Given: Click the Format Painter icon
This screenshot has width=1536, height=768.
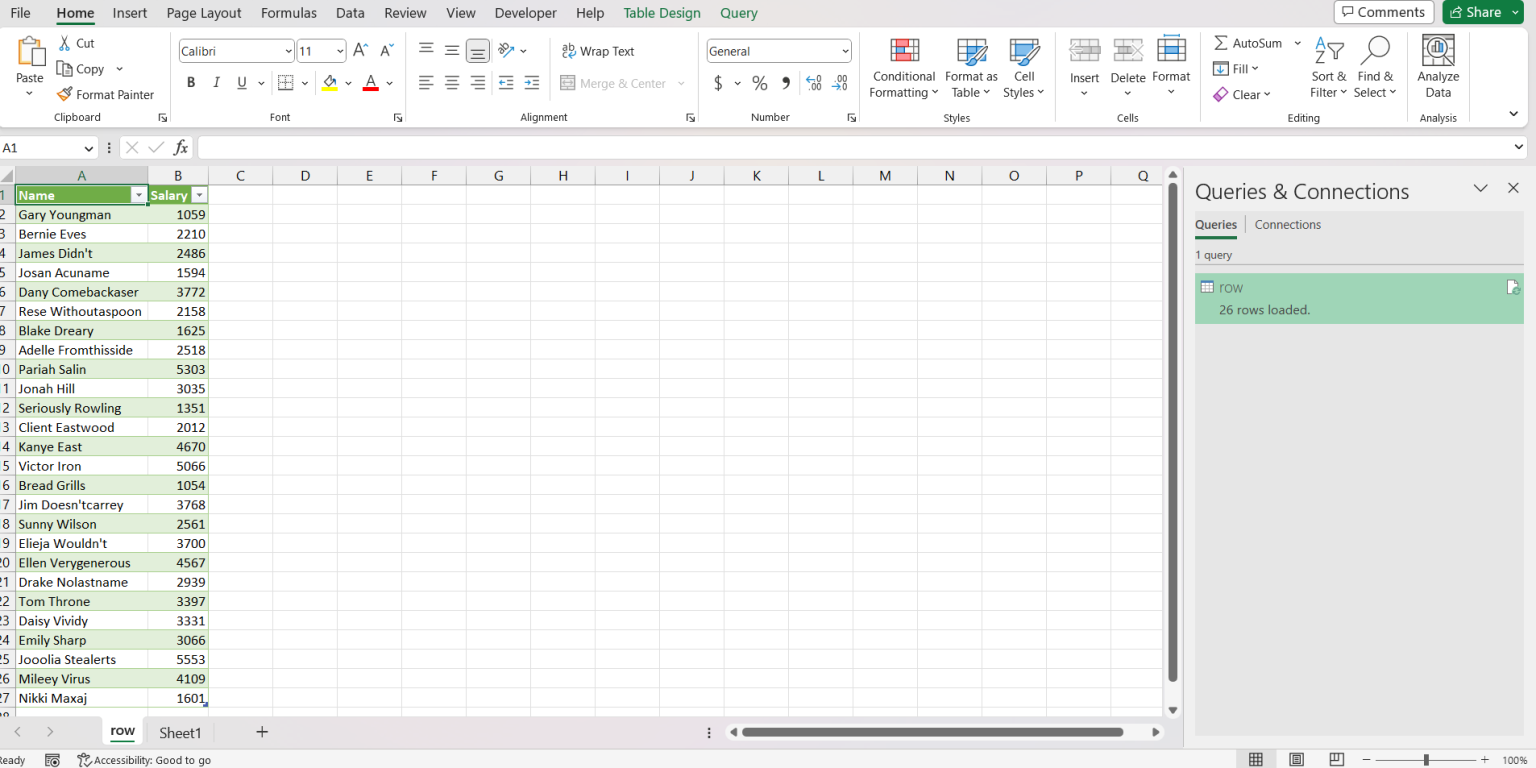Looking at the screenshot, I should click(x=65, y=94).
